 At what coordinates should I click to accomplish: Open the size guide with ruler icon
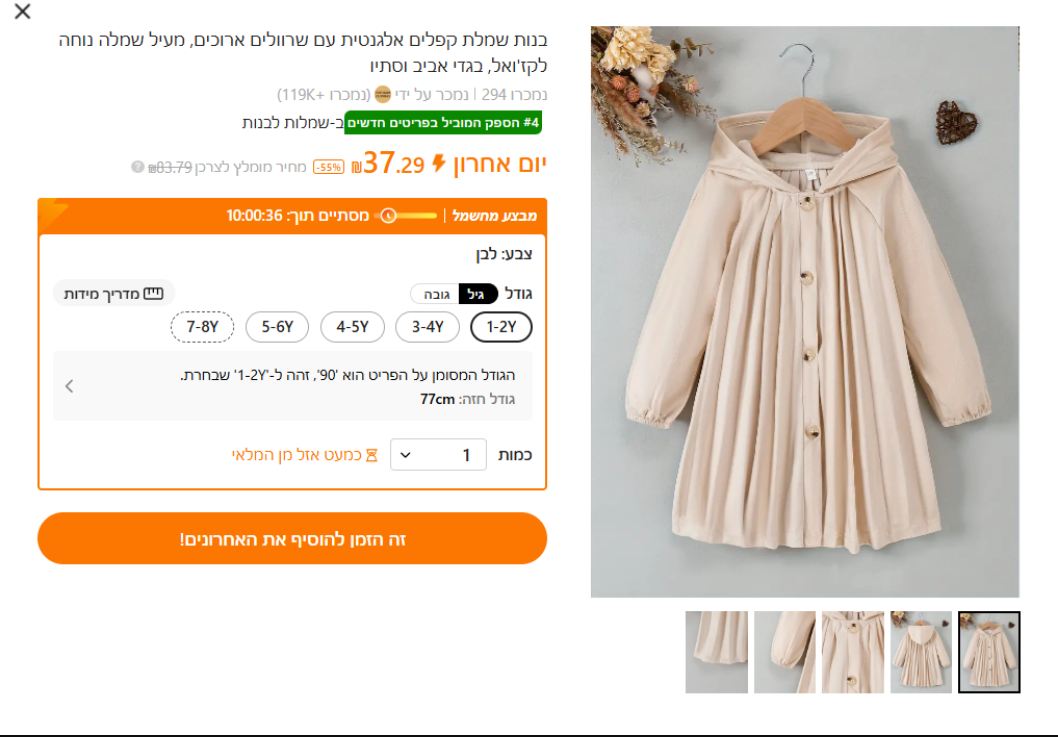pos(113,294)
